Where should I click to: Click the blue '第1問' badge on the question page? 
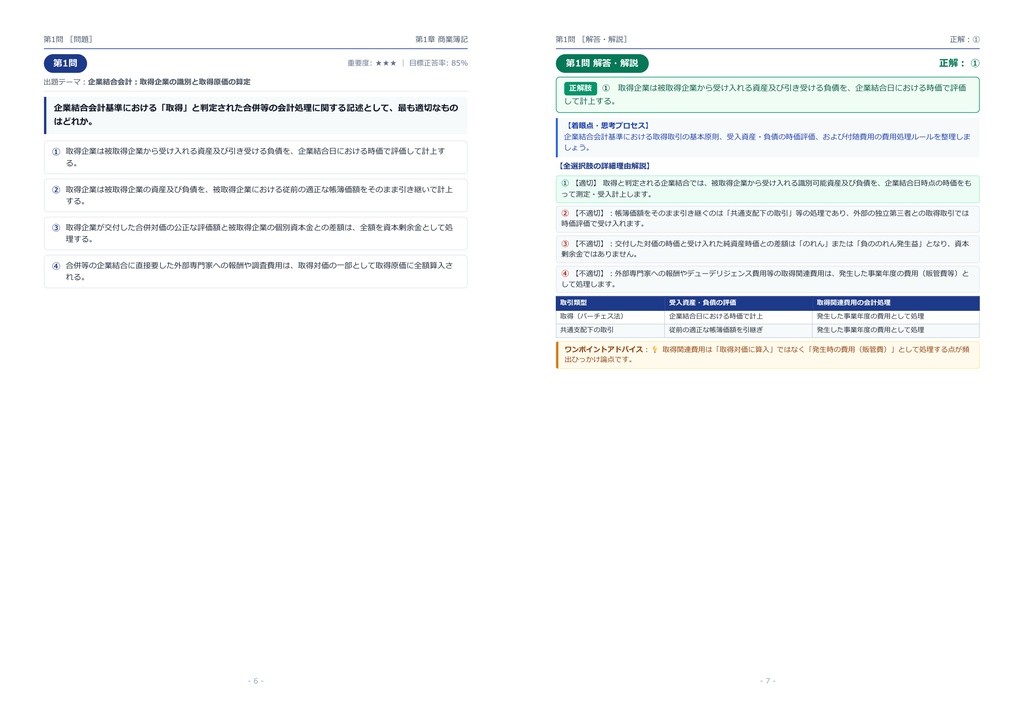point(65,63)
